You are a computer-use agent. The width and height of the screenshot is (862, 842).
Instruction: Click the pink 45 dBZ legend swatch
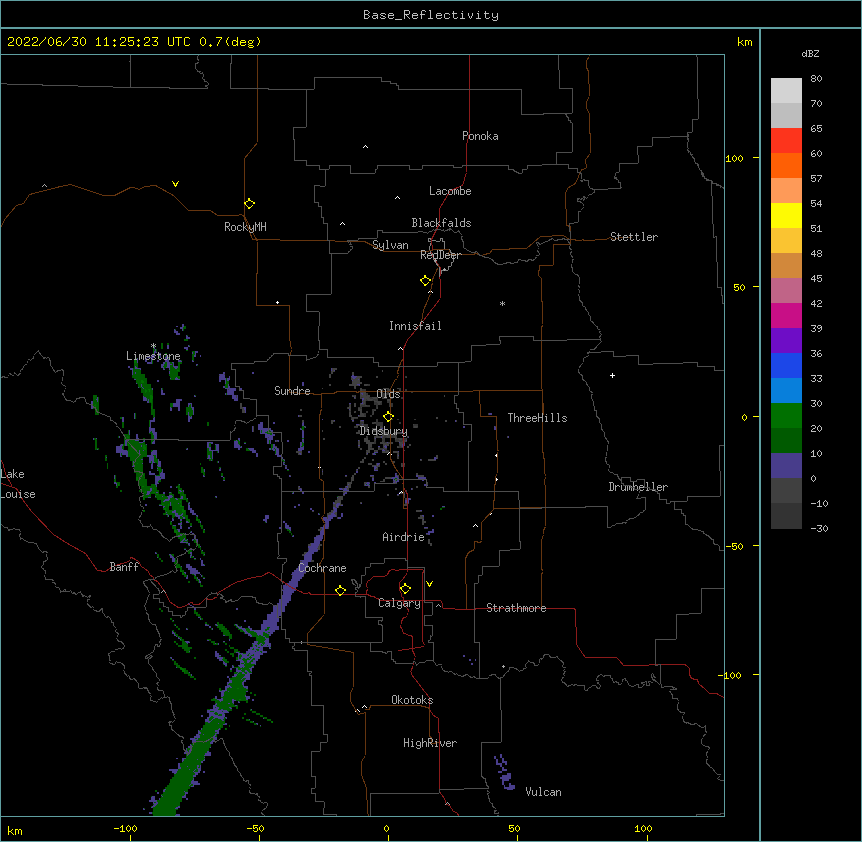(x=786, y=290)
